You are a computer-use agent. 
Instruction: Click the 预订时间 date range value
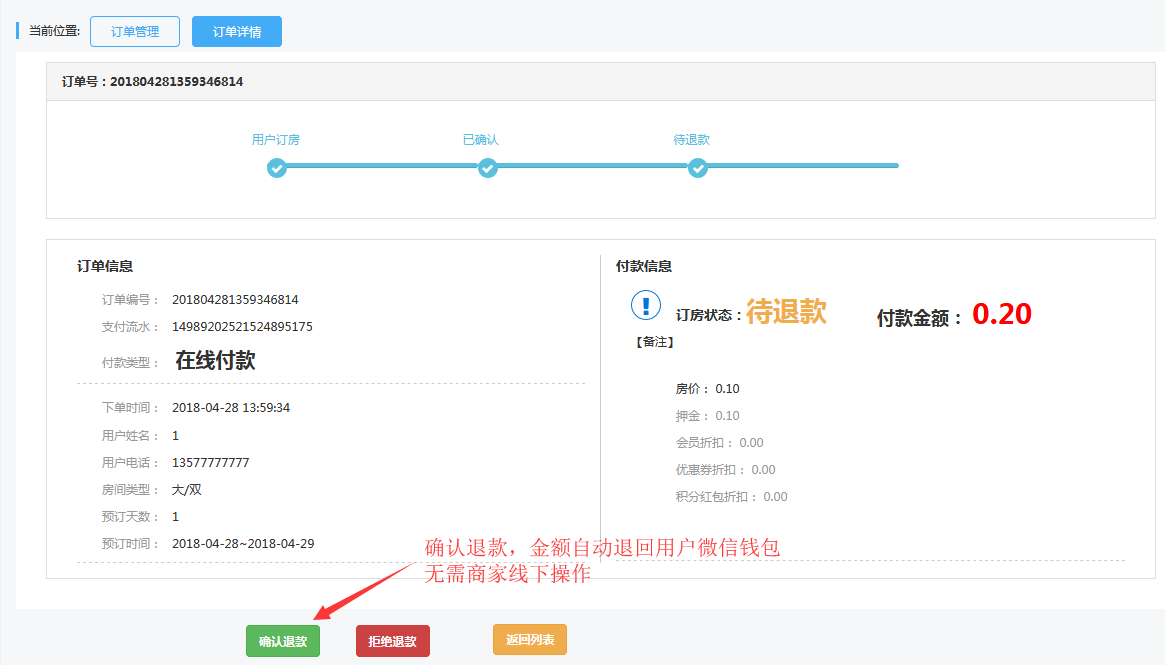click(243, 544)
